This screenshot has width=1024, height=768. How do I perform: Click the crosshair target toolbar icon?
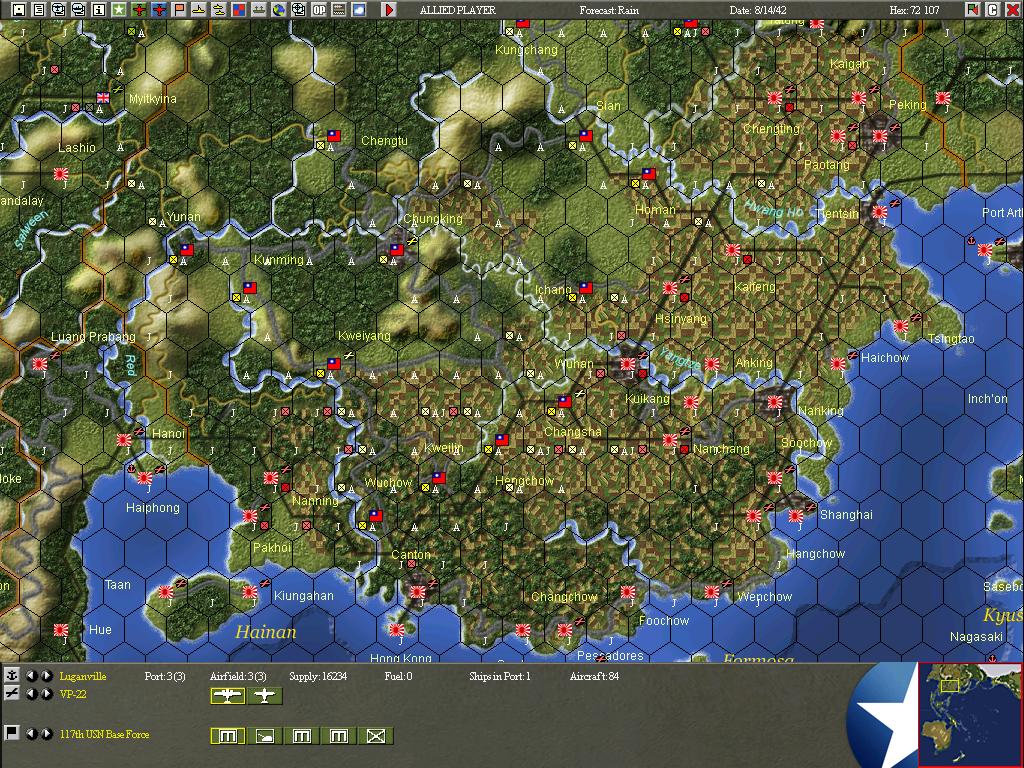point(299,10)
